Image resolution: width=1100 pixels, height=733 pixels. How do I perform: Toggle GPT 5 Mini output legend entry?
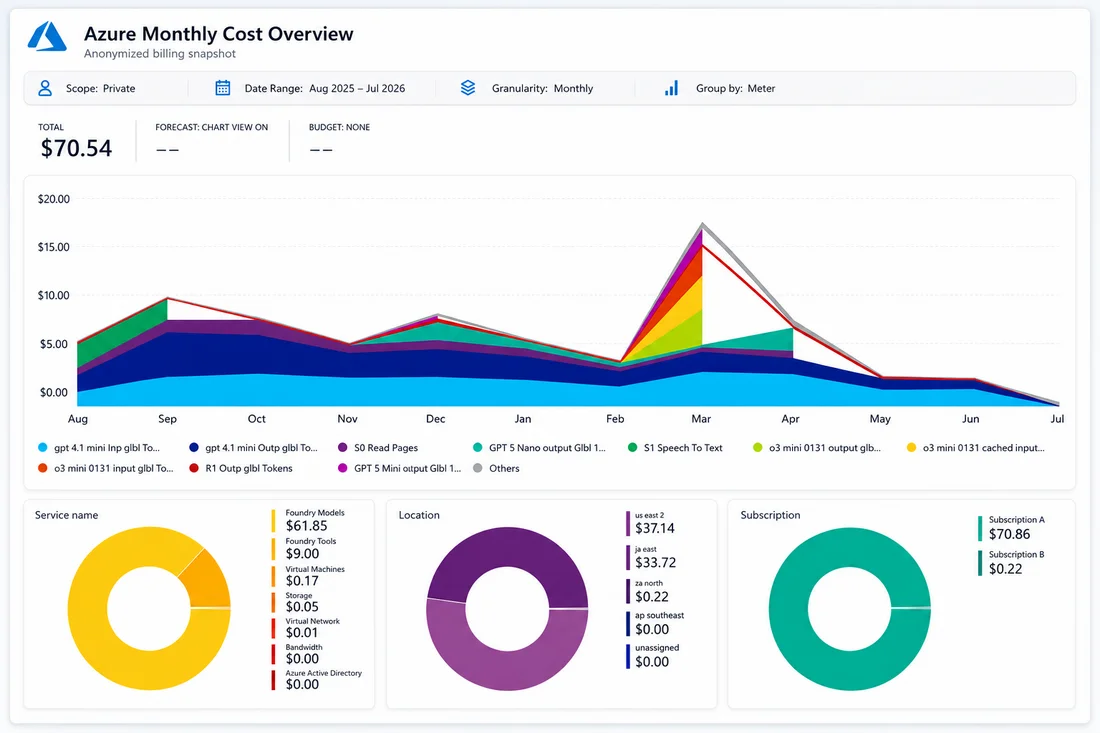(400, 468)
